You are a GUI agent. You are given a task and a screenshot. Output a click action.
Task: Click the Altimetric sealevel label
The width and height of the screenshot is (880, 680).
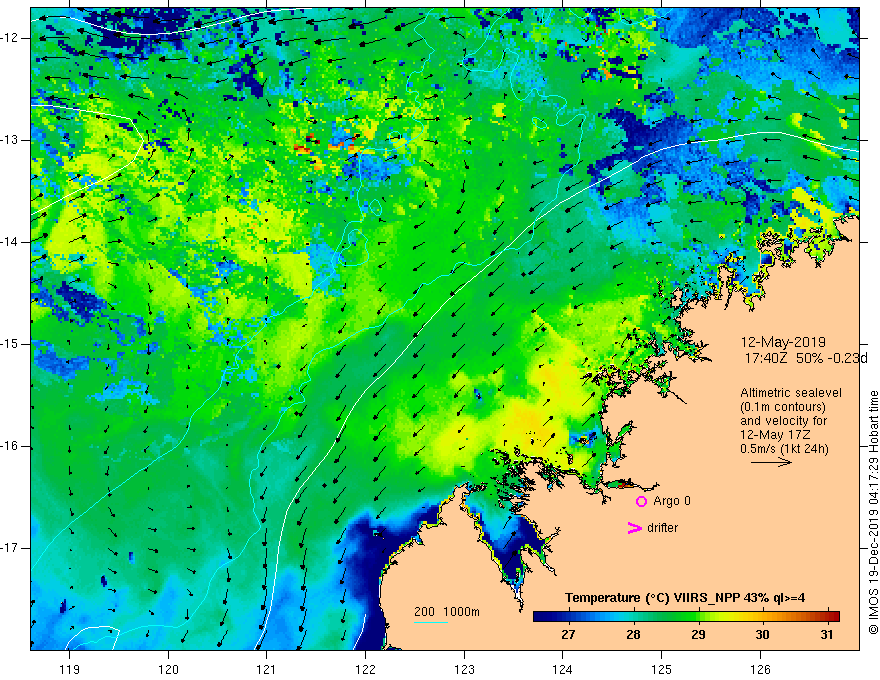[x=791, y=393]
